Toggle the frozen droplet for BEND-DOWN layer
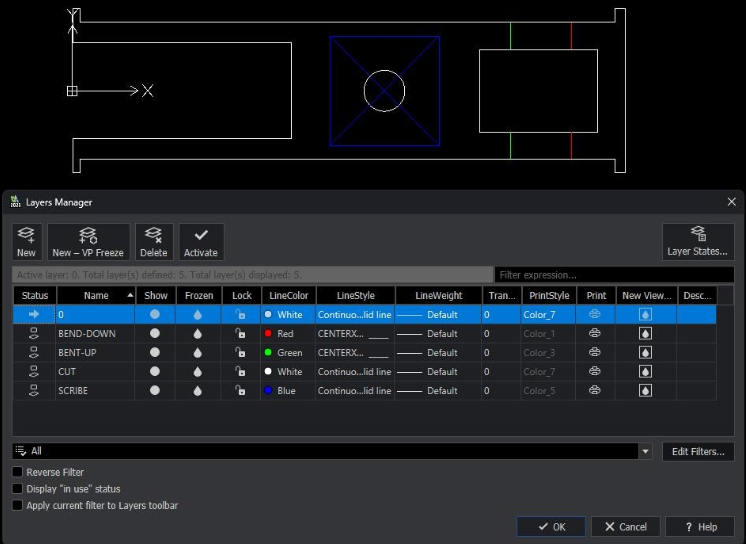The height and width of the screenshot is (544, 746). [x=198, y=334]
